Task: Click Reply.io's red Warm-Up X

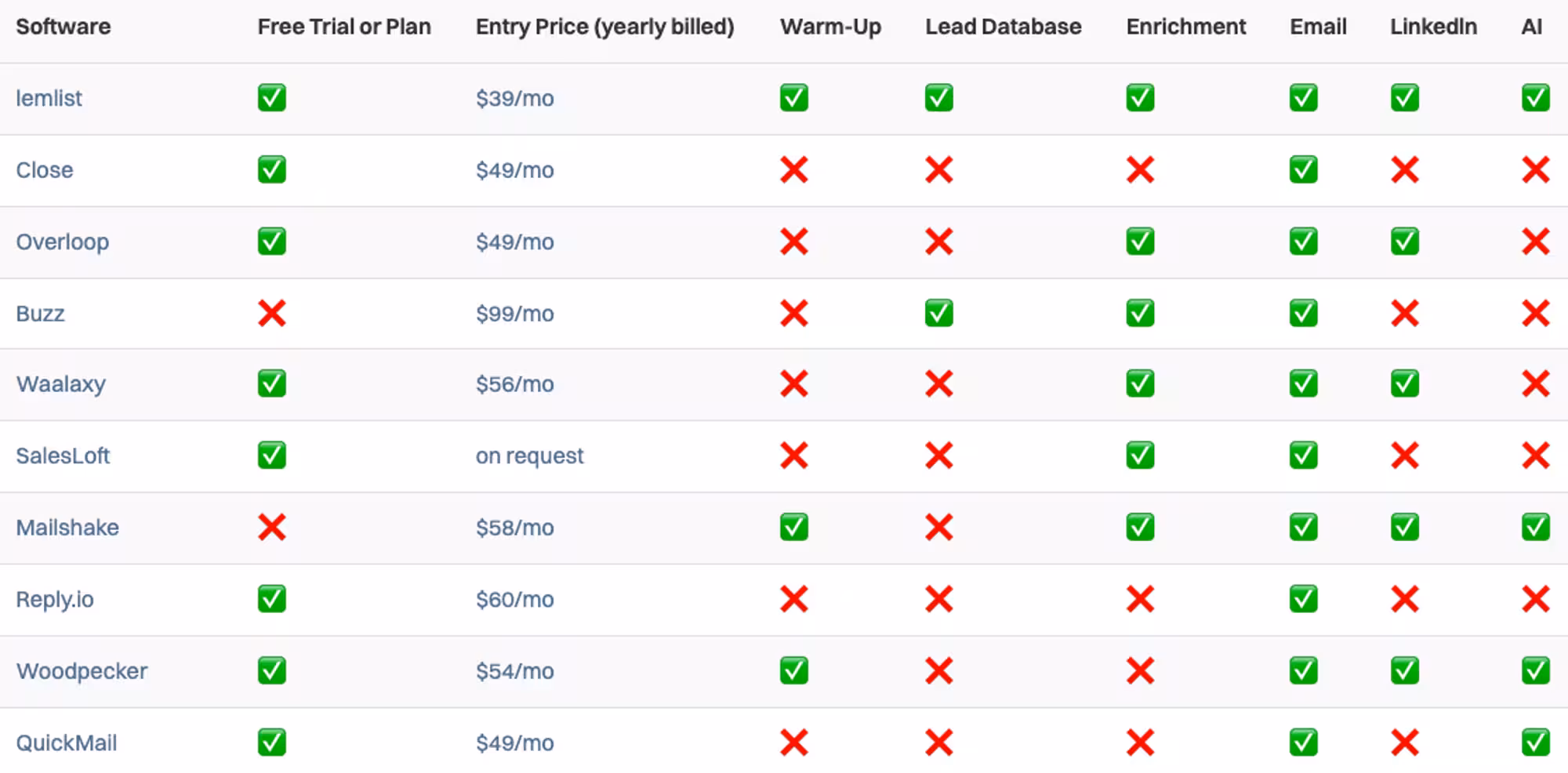Action: [793, 600]
